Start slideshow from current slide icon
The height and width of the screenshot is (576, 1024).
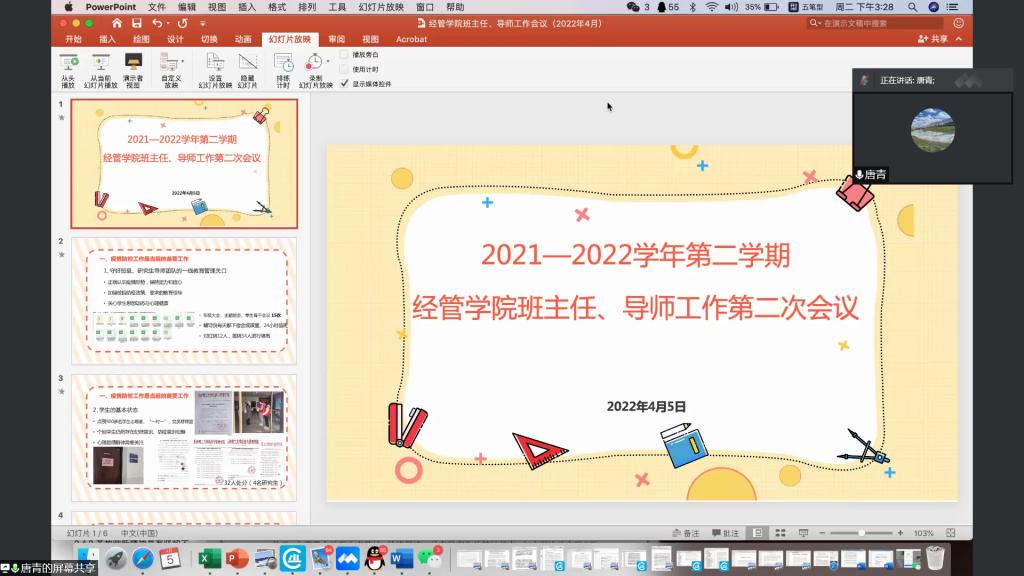point(100,68)
